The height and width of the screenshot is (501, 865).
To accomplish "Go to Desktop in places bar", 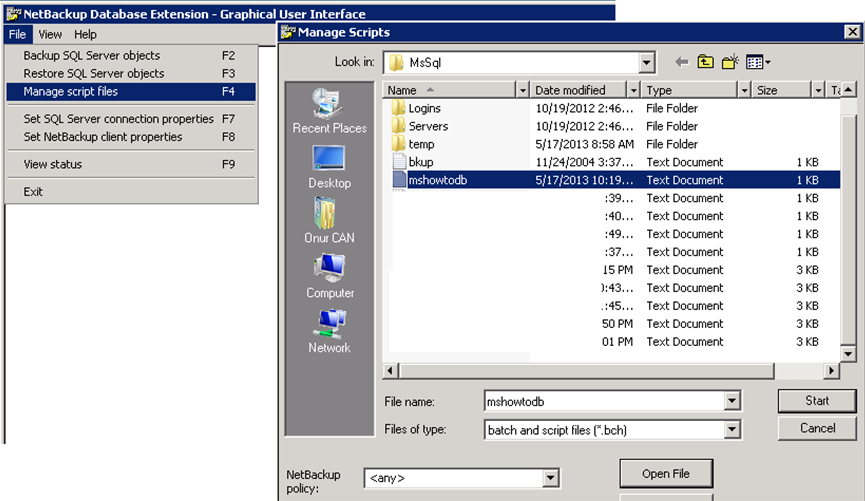I will click(x=329, y=167).
